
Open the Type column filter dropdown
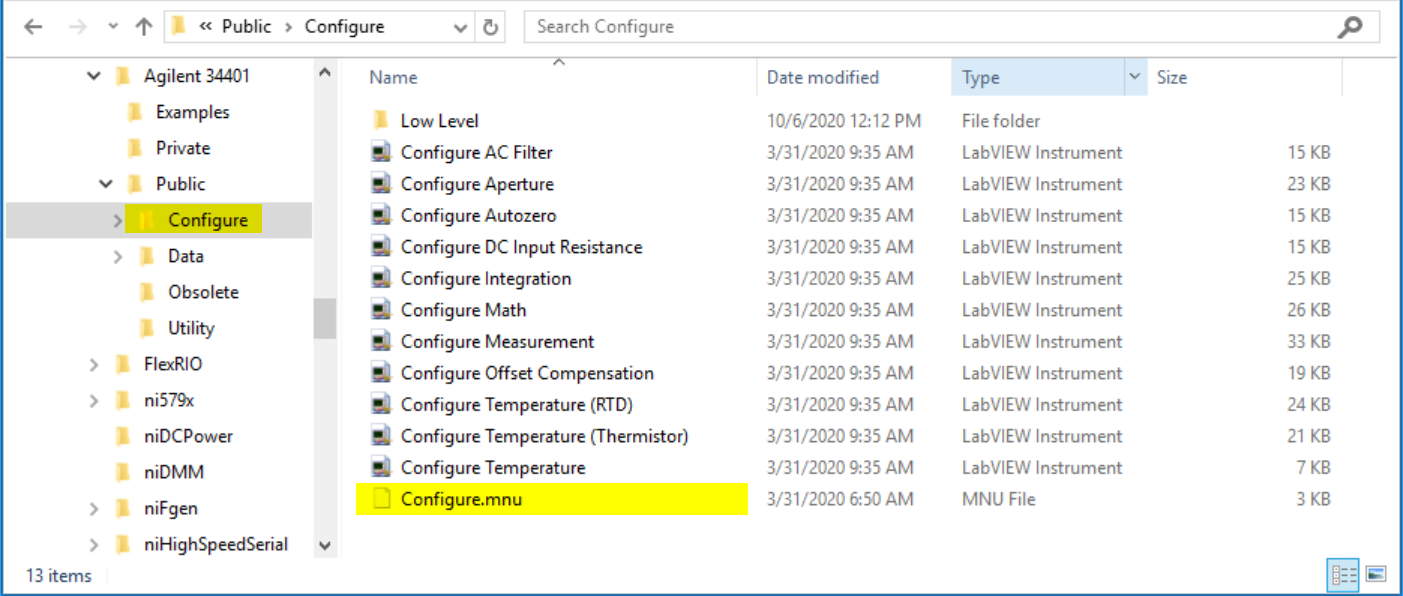(x=1135, y=77)
